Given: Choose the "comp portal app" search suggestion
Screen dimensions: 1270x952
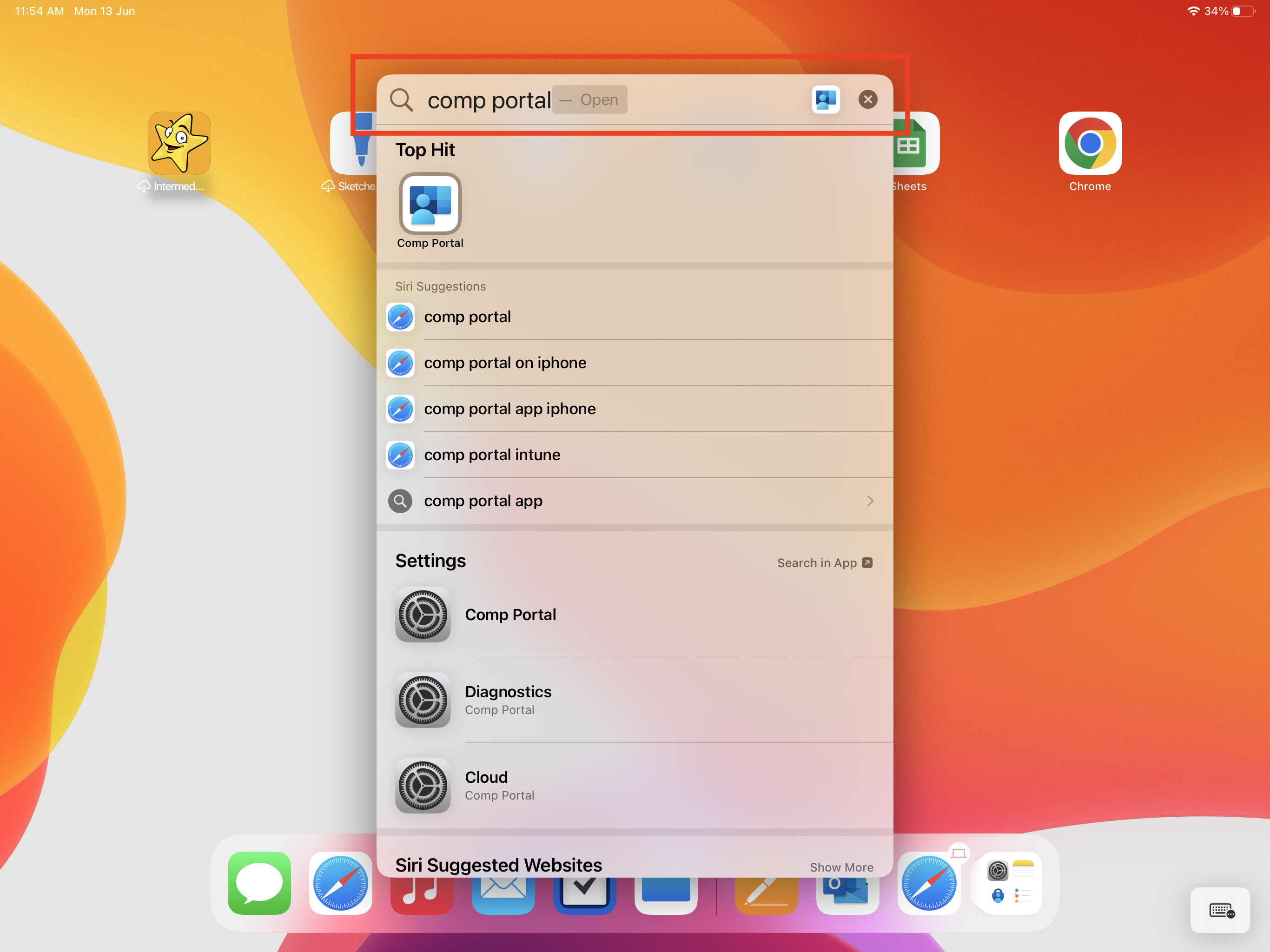Looking at the screenshot, I should [x=635, y=501].
